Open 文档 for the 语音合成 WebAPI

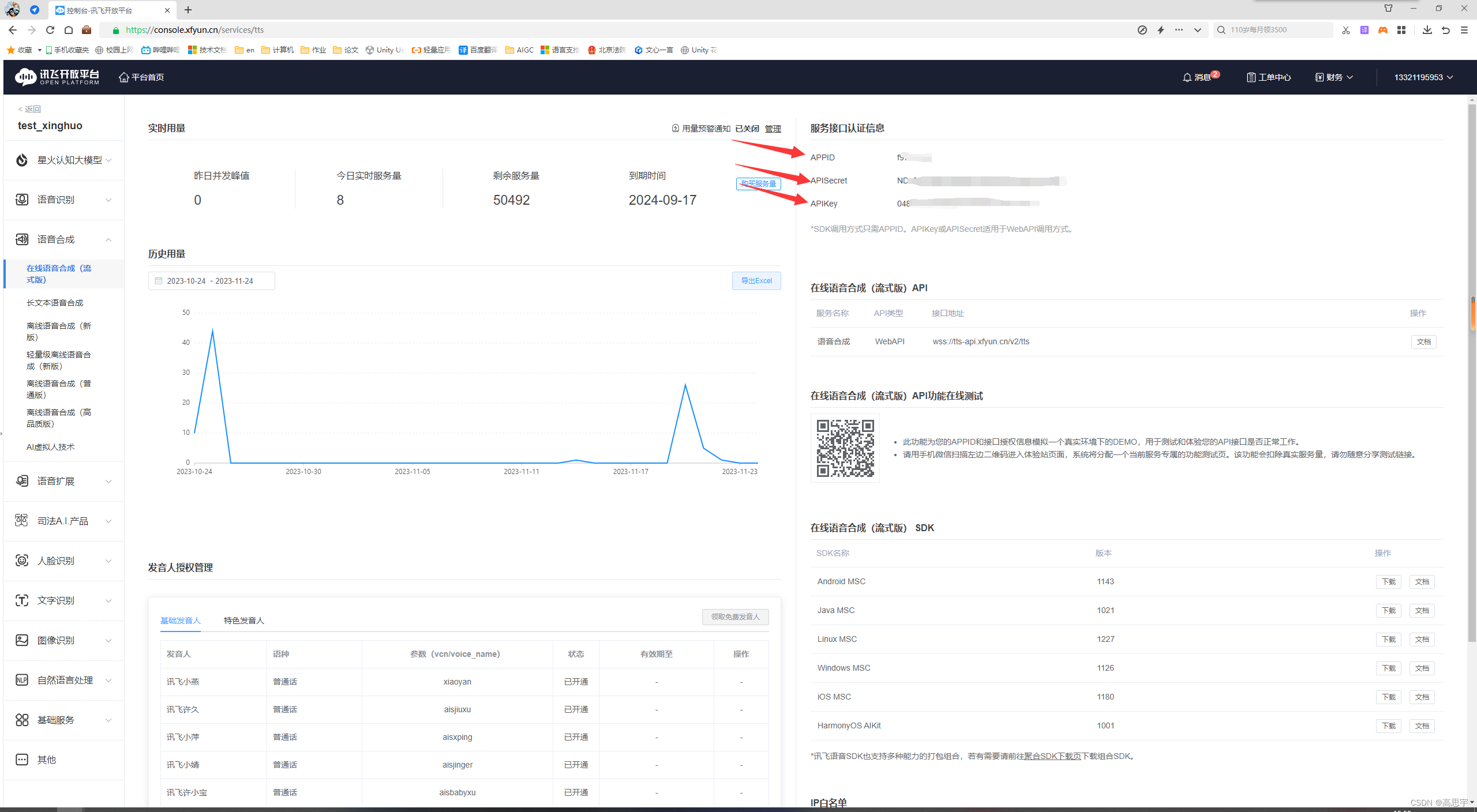click(1423, 342)
